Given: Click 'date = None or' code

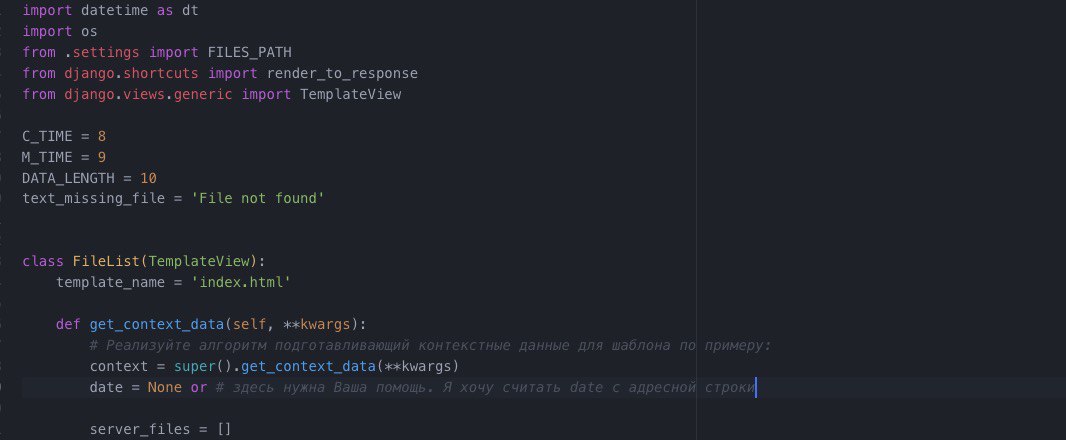Looking at the screenshot, I should pos(148,388).
